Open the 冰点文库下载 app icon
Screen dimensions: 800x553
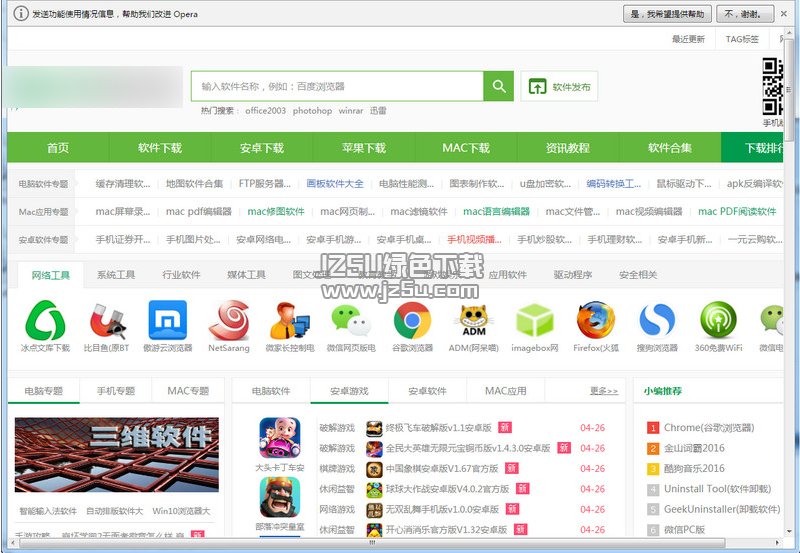coord(45,320)
